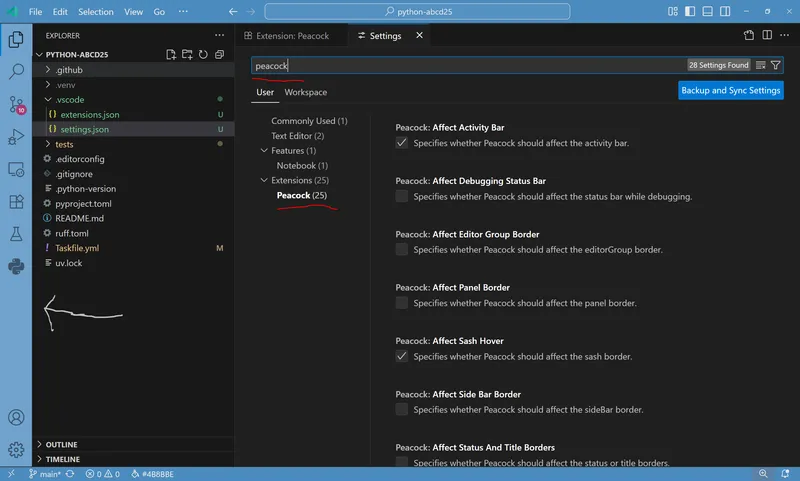
Task: Collapse the PYTHON-ABCD25 root folder
Action: click(39, 54)
